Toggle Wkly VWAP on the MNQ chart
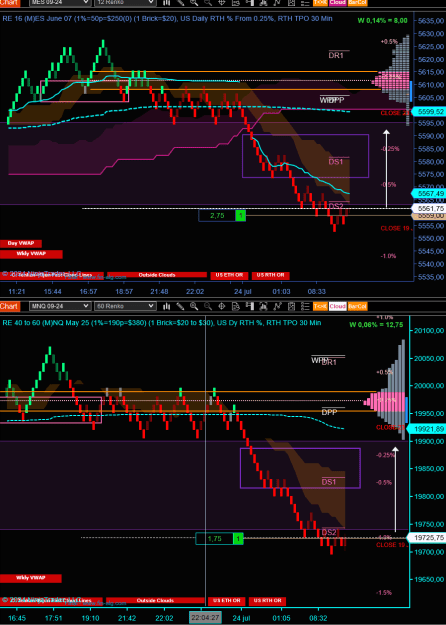 (31, 578)
